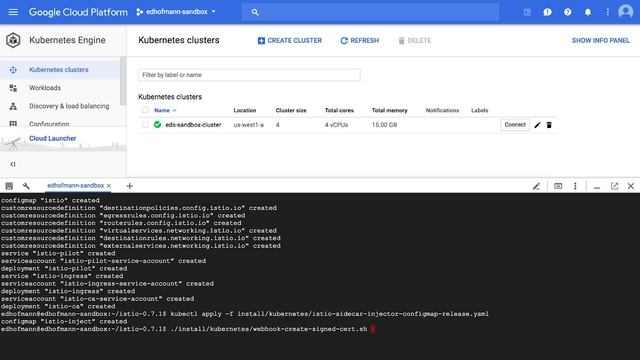Viewport: 640px width, 360px height.
Task: Select Kubernetes clusters in sidebar
Action: tap(60, 70)
